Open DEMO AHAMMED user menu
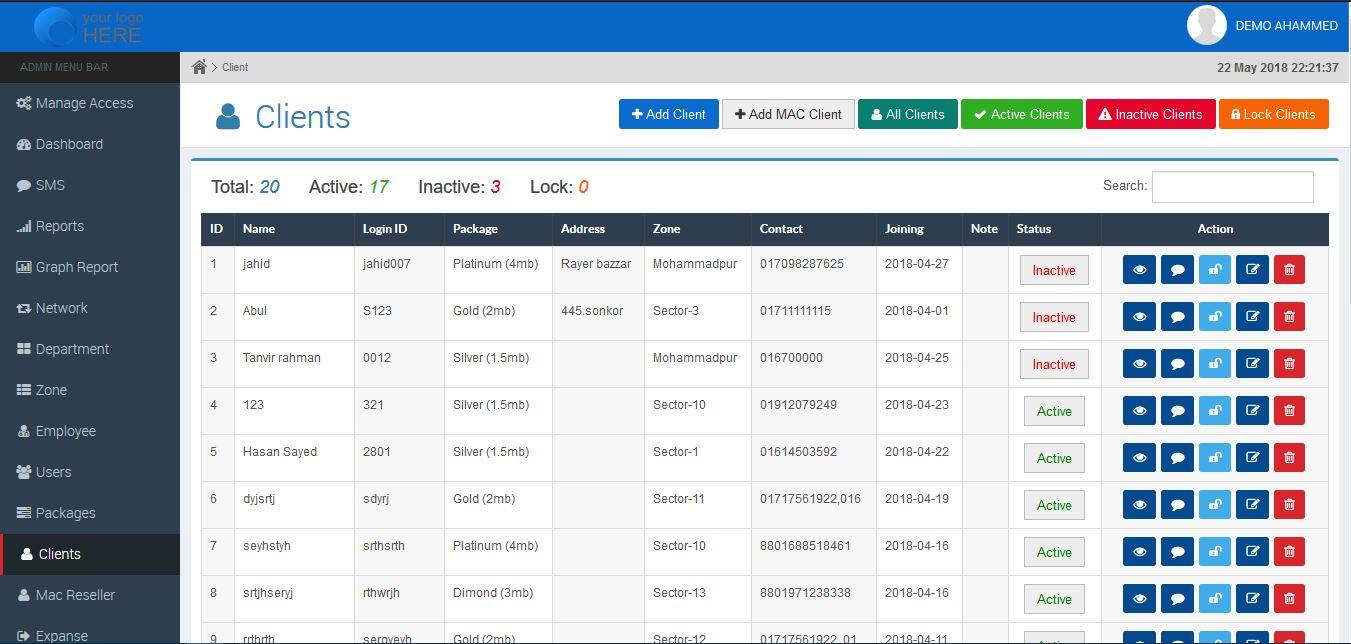Viewport: 1351px width, 644px height. (1286, 26)
